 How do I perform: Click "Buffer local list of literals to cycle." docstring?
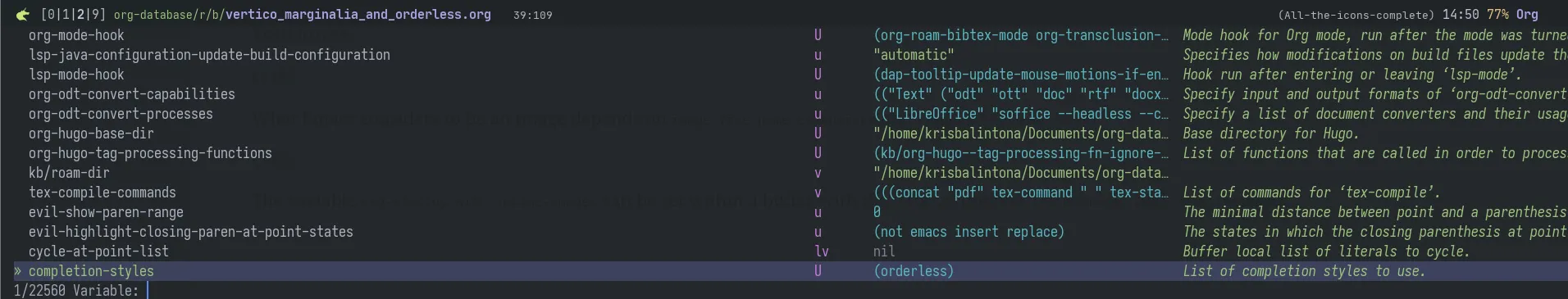1326,251
